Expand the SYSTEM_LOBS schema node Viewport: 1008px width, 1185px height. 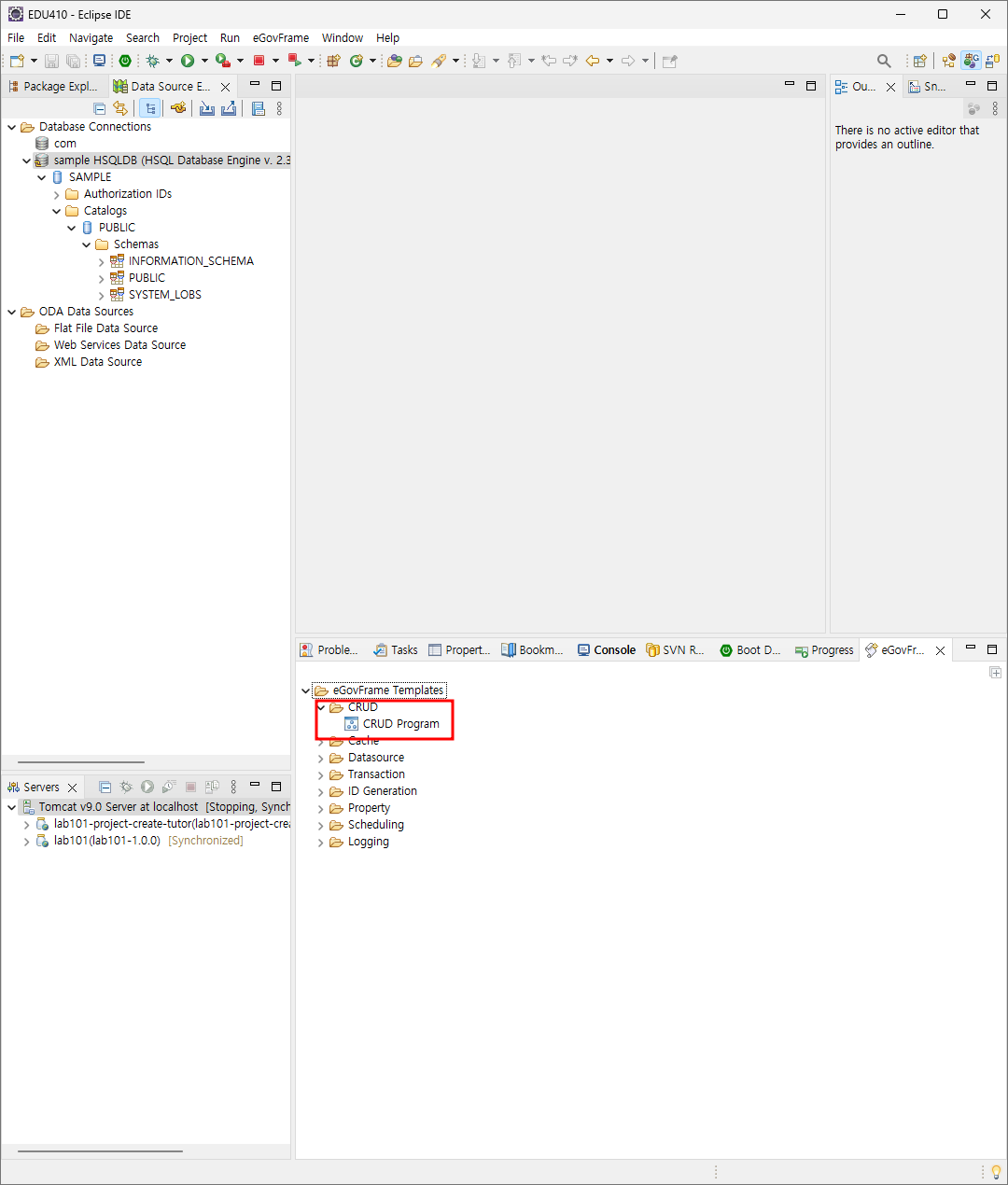click(x=102, y=295)
